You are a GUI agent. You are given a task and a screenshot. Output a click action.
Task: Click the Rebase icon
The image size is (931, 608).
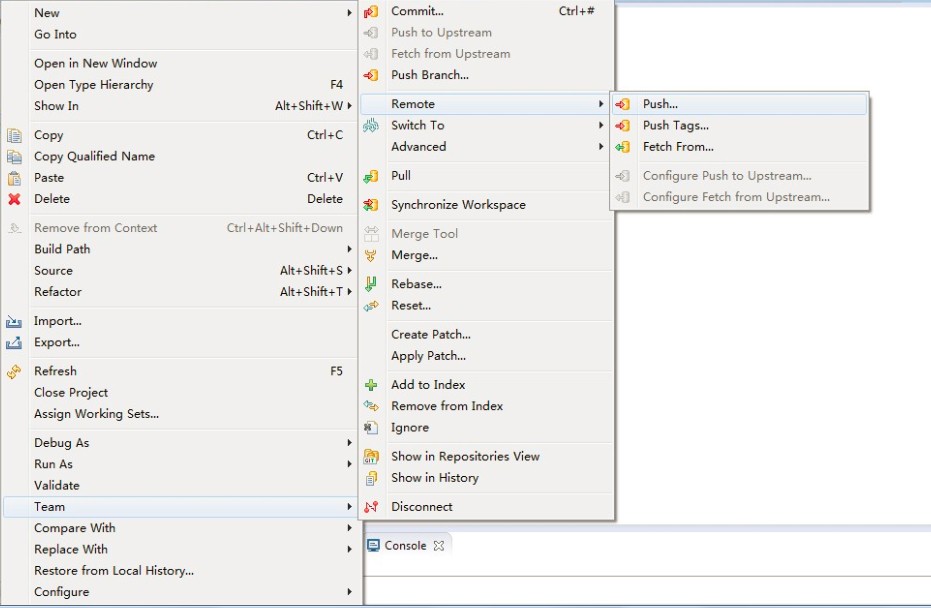(371, 284)
